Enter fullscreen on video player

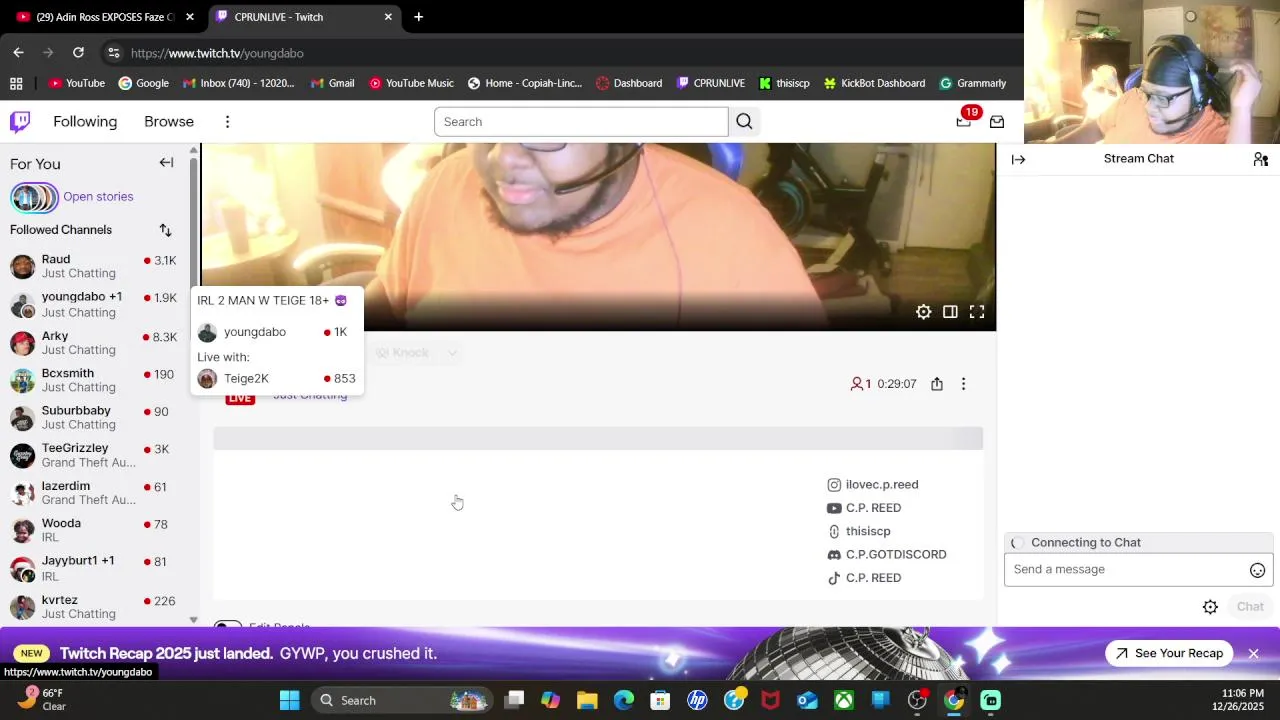(x=977, y=312)
